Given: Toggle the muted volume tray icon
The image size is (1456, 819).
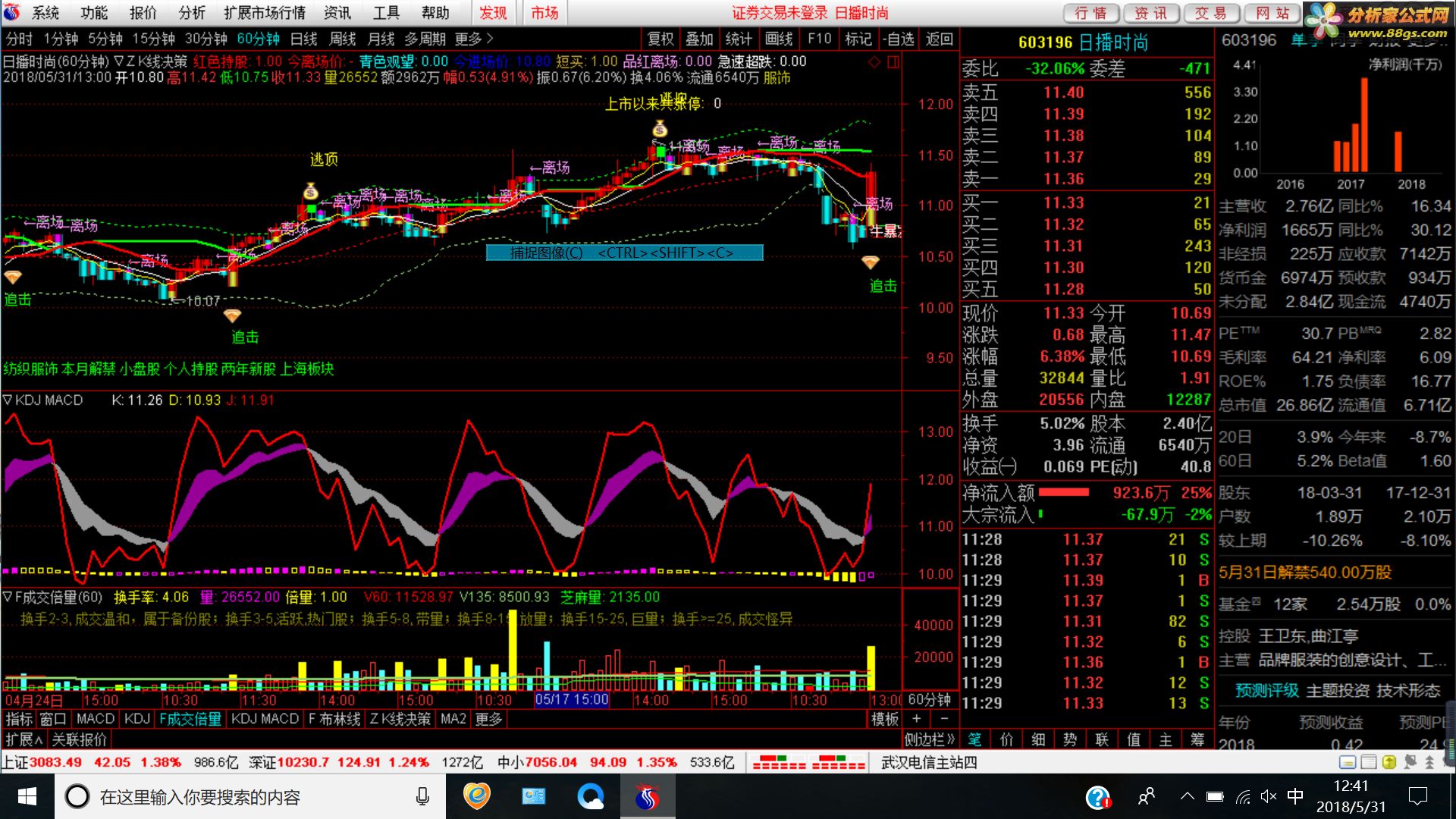Looking at the screenshot, I should click(1268, 797).
